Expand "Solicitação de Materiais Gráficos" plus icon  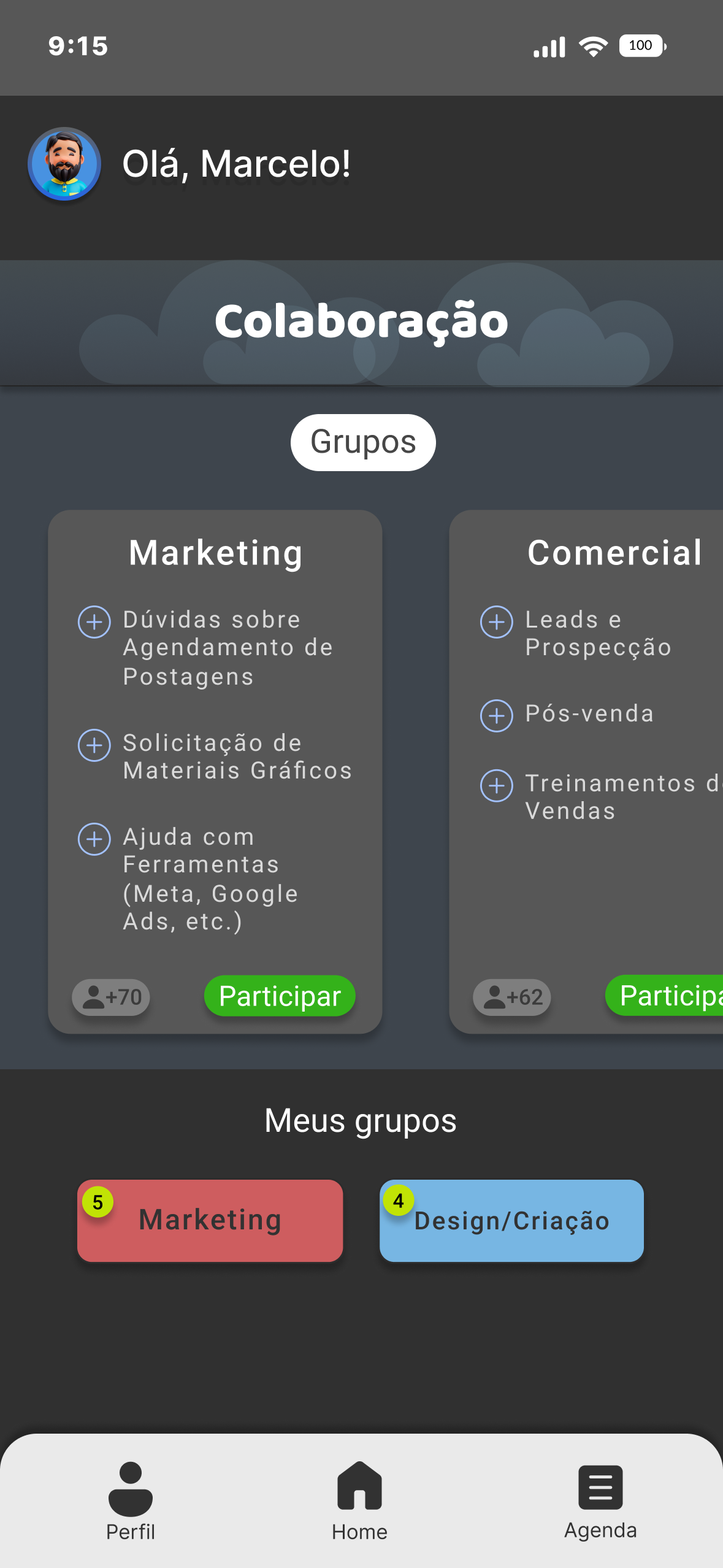94,745
